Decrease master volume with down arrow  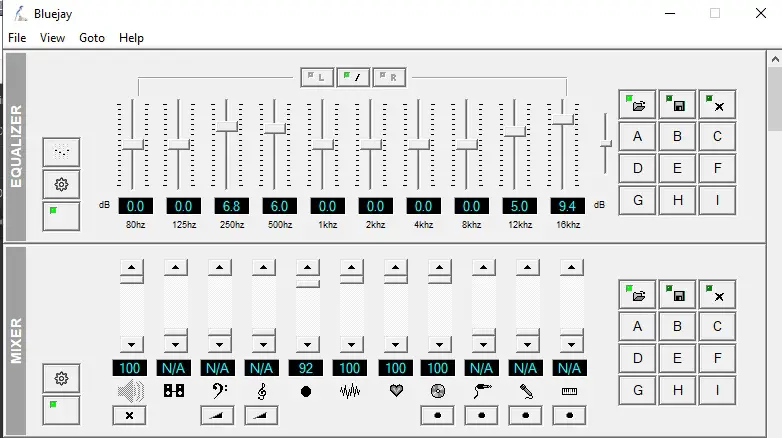[x=132, y=344]
